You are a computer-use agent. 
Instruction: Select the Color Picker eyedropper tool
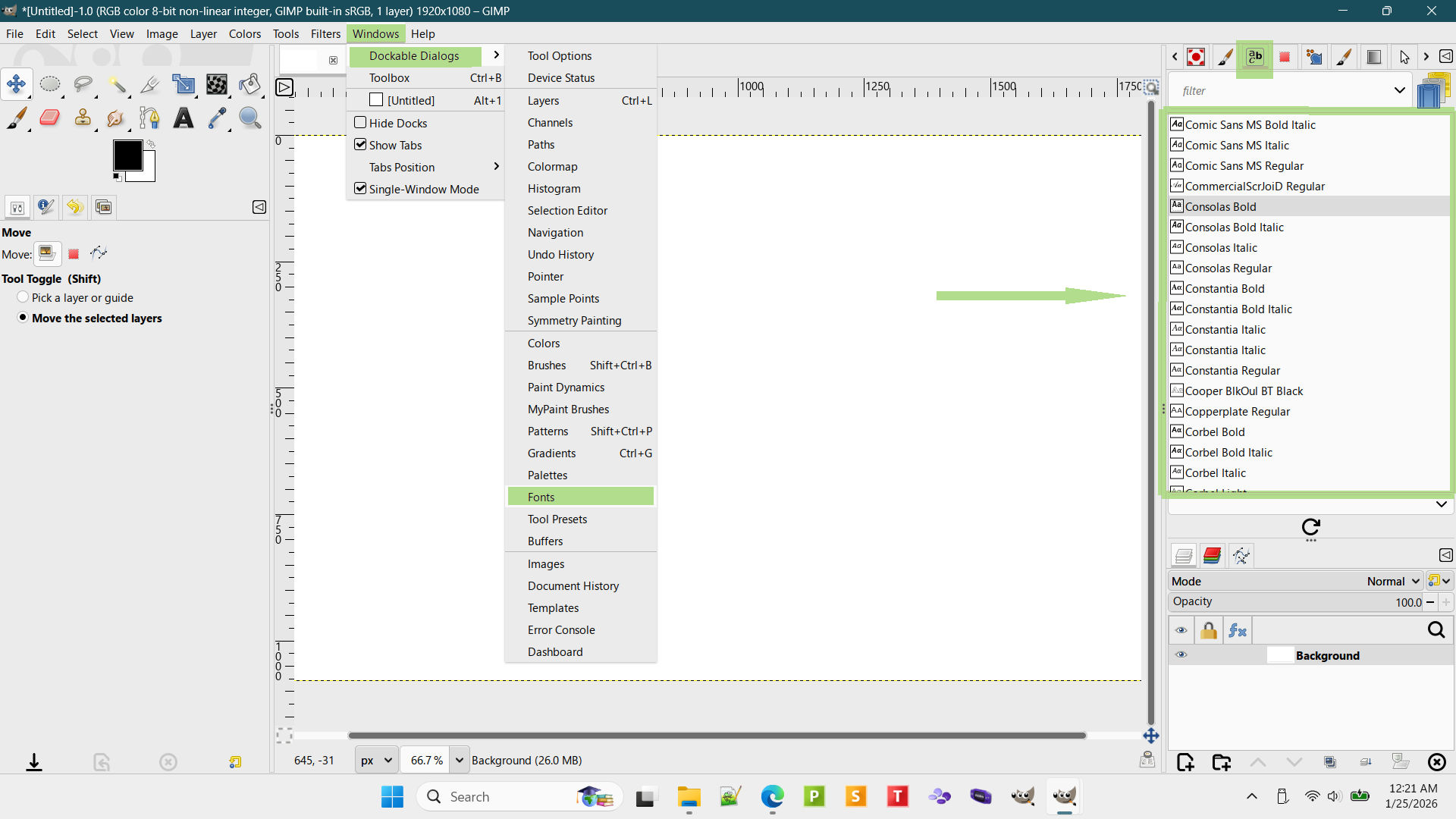click(217, 118)
